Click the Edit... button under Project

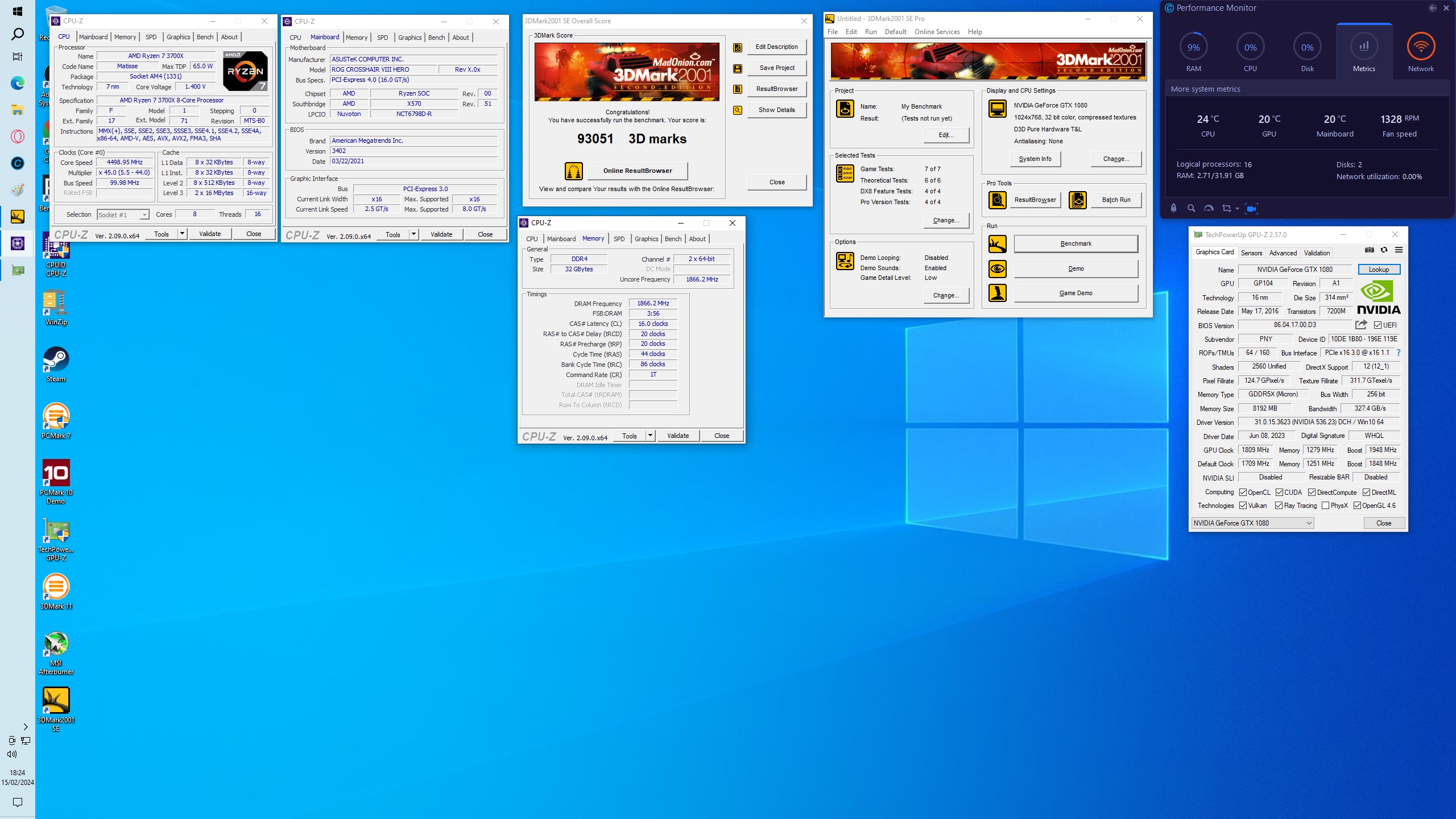[x=946, y=135]
